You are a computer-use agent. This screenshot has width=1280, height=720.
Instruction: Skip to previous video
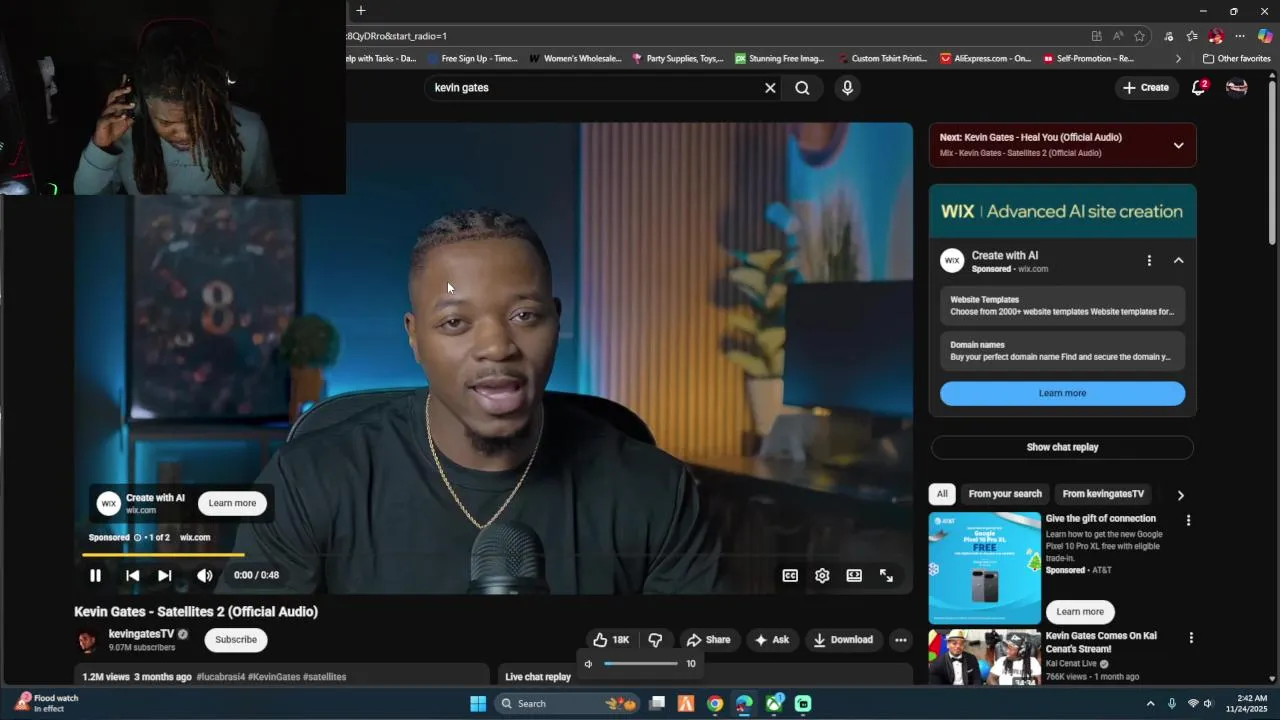[132, 575]
